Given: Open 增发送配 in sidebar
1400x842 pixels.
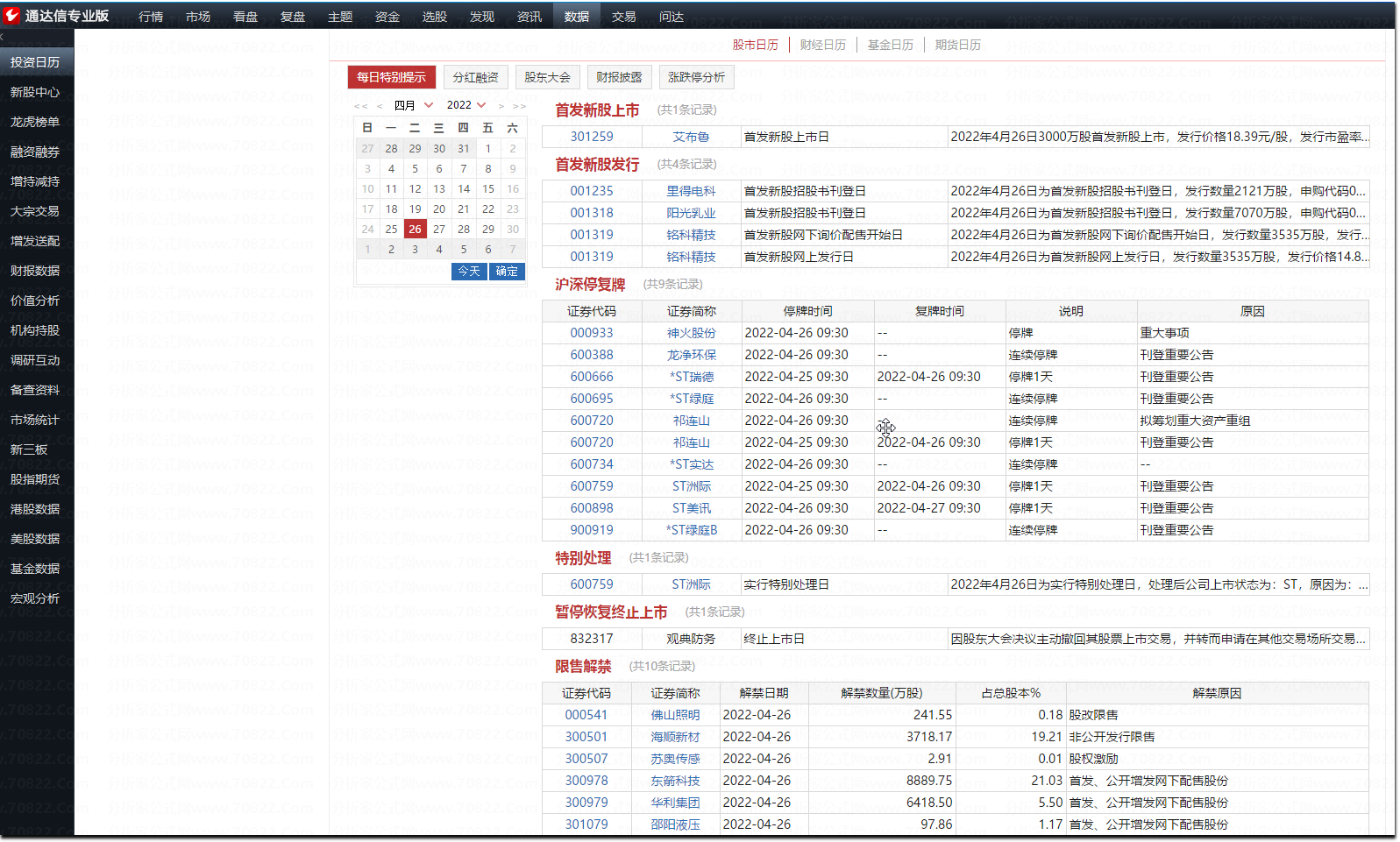Looking at the screenshot, I should (x=37, y=241).
